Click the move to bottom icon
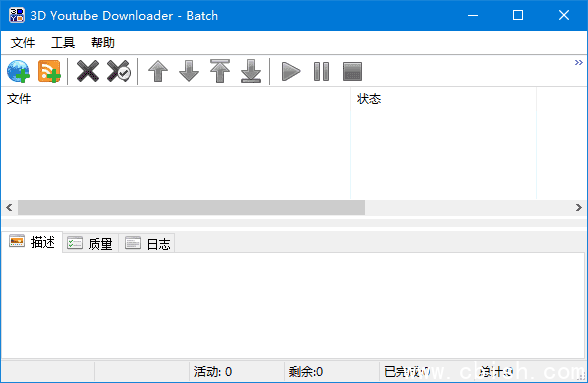588x383 pixels. [x=251, y=71]
